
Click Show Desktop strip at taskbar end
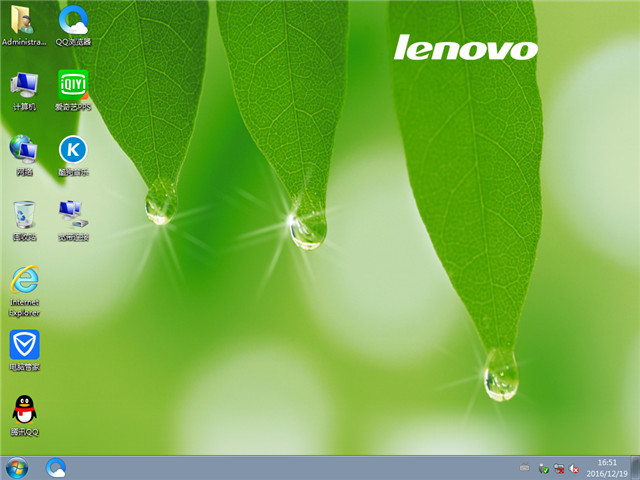click(636, 467)
